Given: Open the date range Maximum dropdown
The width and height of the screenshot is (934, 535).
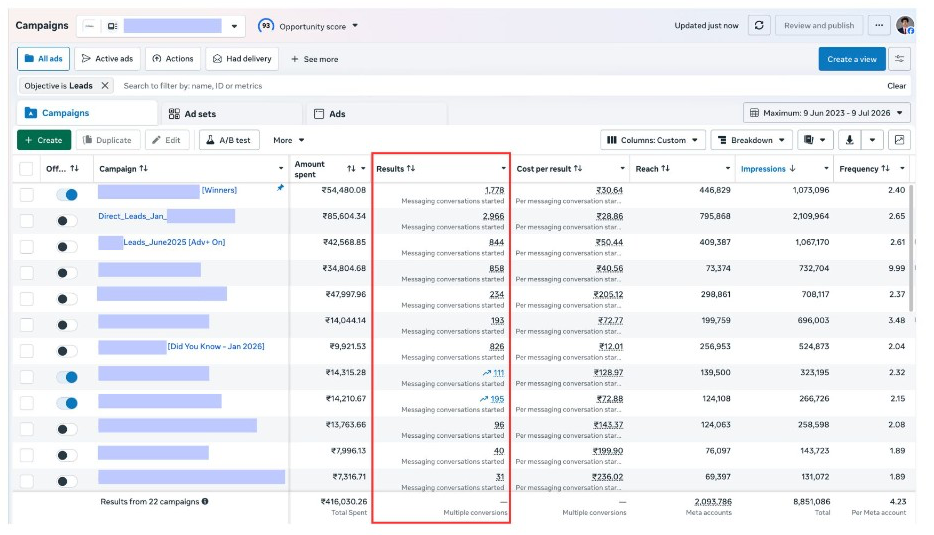Looking at the screenshot, I should coord(826,113).
